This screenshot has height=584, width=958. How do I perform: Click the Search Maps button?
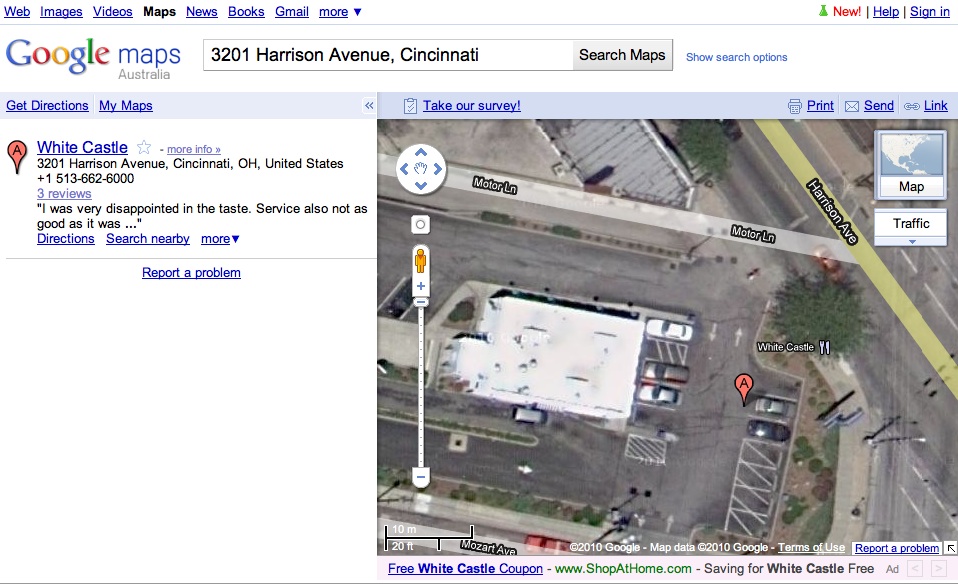pos(622,55)
